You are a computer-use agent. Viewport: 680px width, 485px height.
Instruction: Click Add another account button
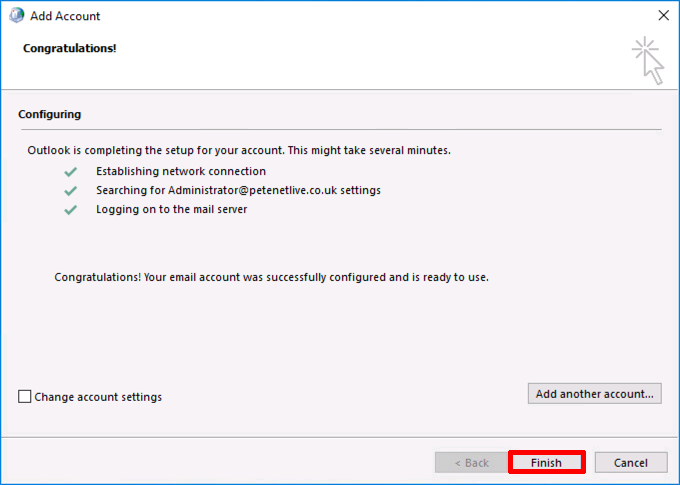[595, 393]
